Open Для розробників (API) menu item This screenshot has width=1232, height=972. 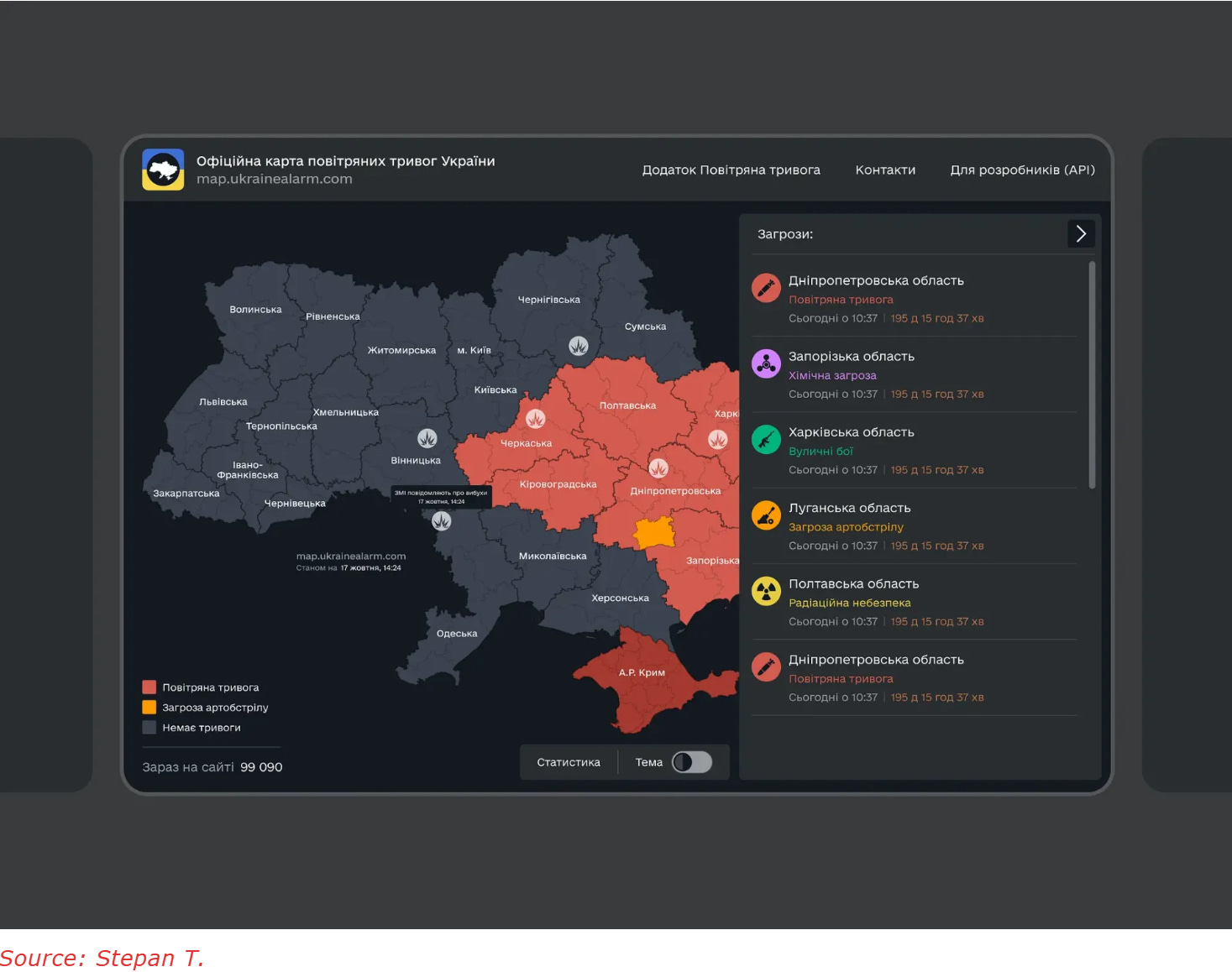[1022, 170]
